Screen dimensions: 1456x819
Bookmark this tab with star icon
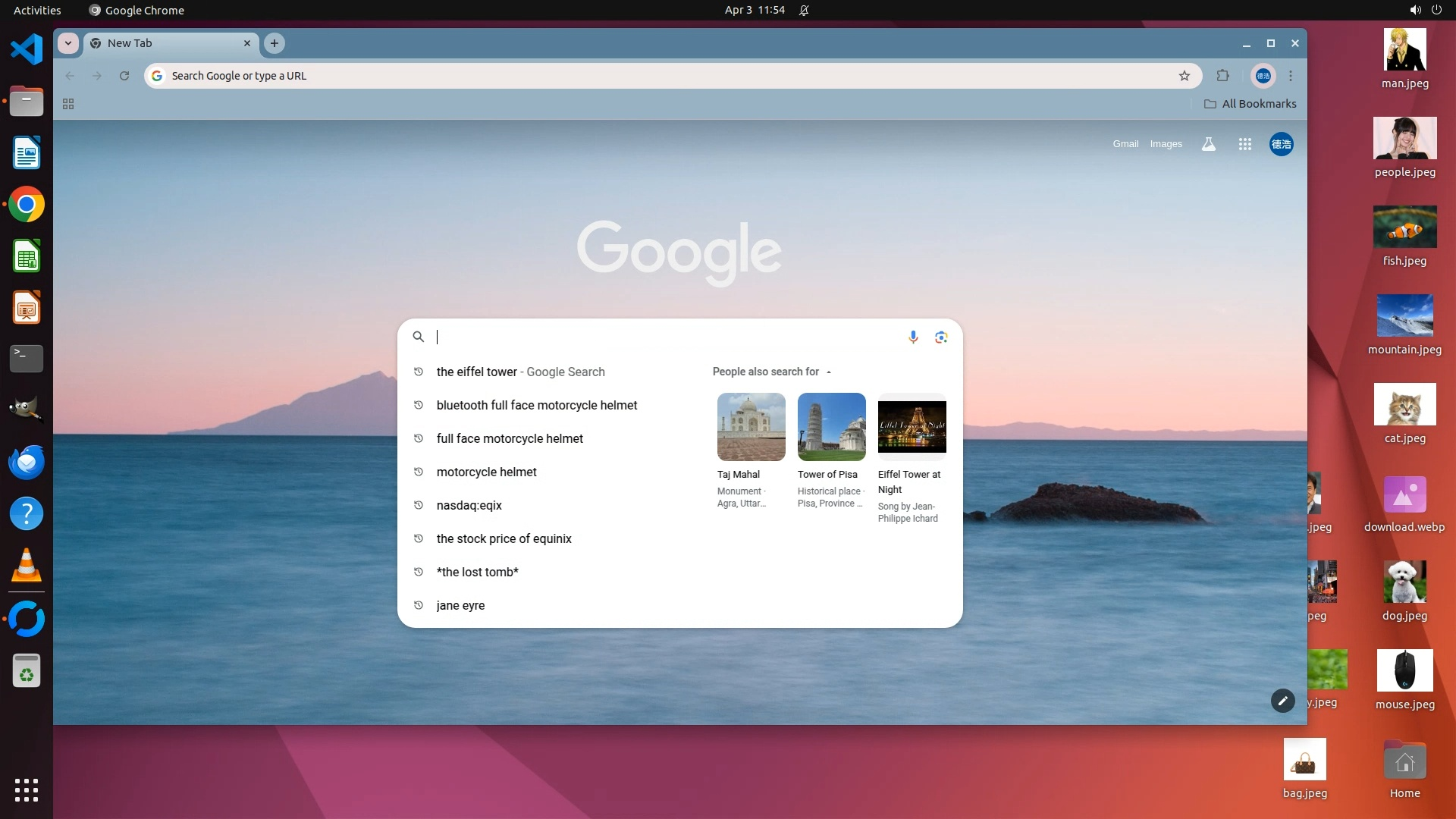1184,76
